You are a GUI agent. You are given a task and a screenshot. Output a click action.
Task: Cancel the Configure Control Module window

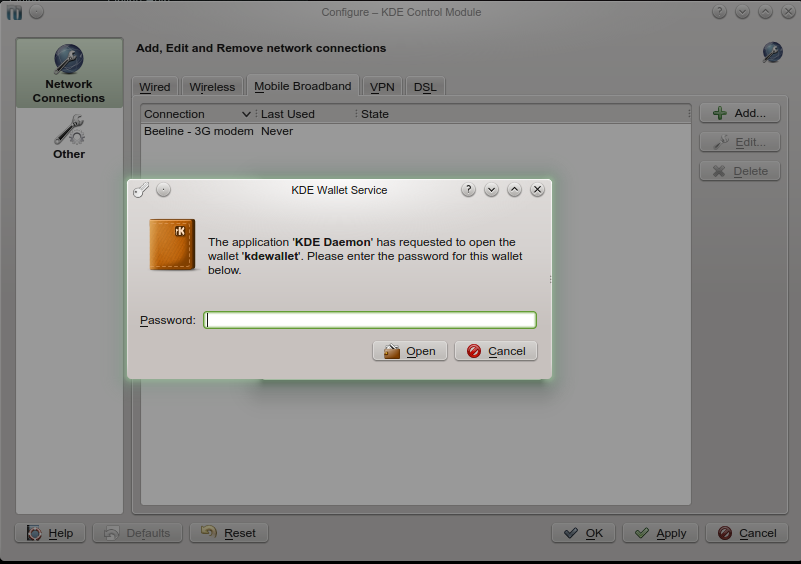point(747,533)
